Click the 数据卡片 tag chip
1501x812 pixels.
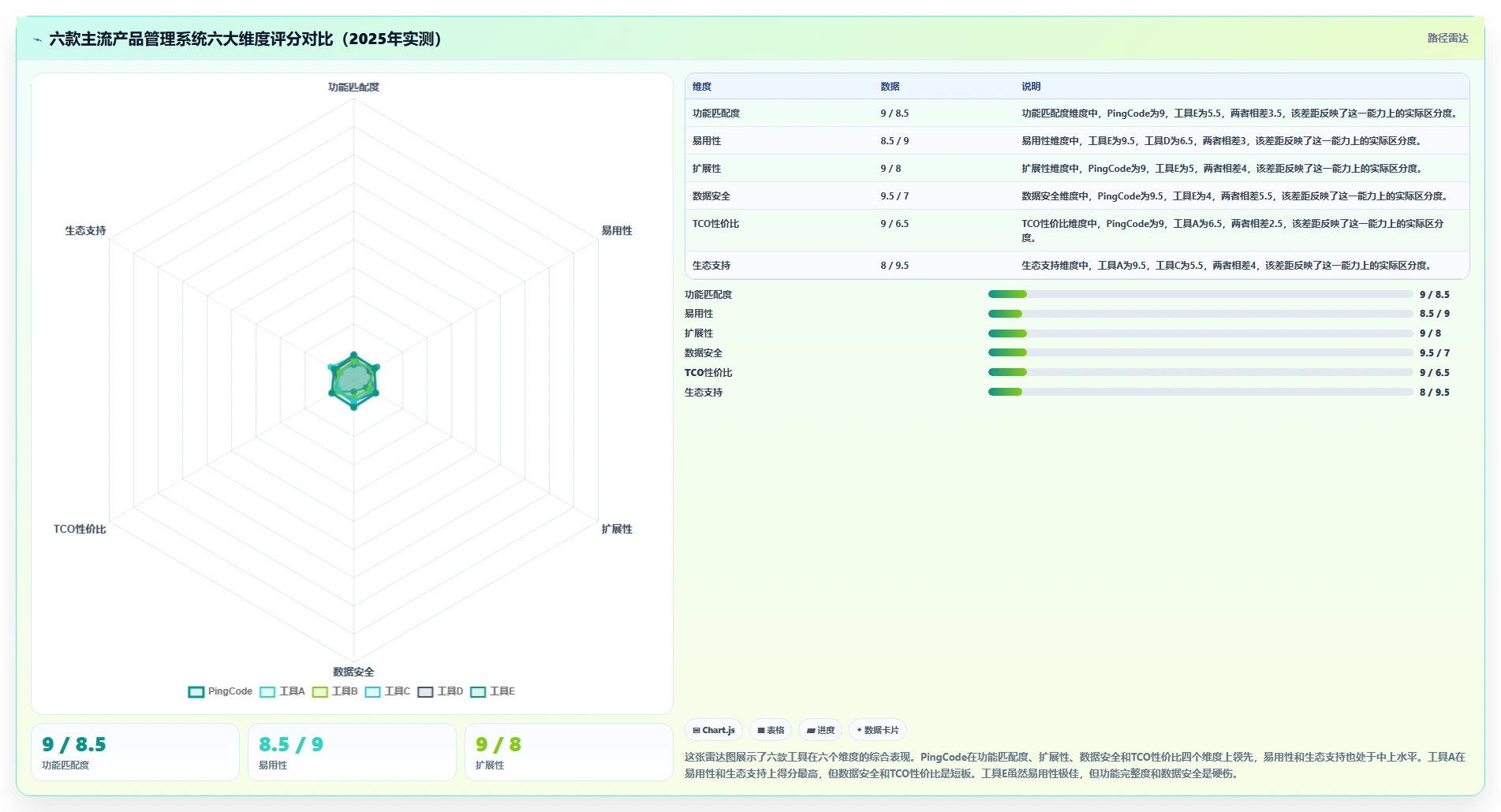(878, 730)
